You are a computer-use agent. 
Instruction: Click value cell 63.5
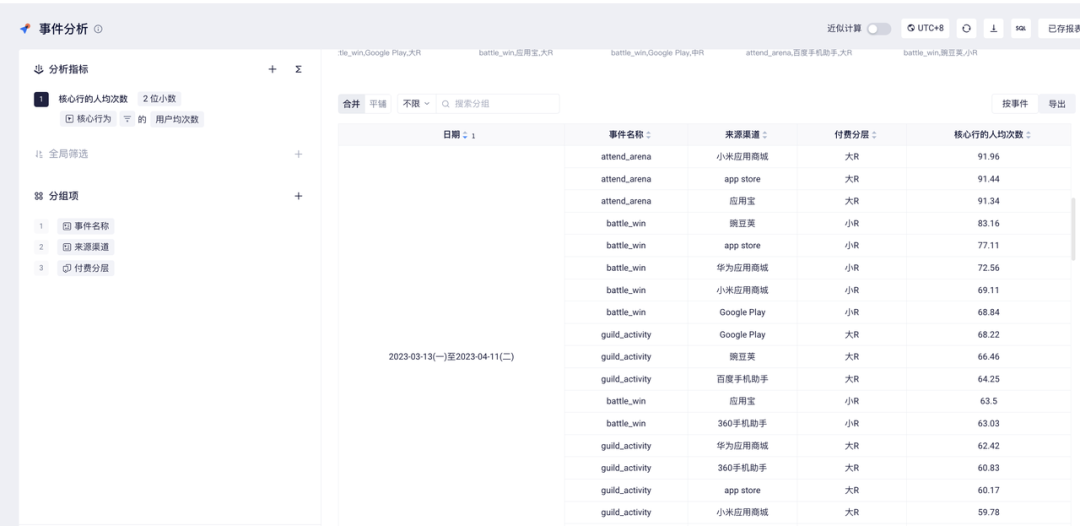[x=988, y=401]
